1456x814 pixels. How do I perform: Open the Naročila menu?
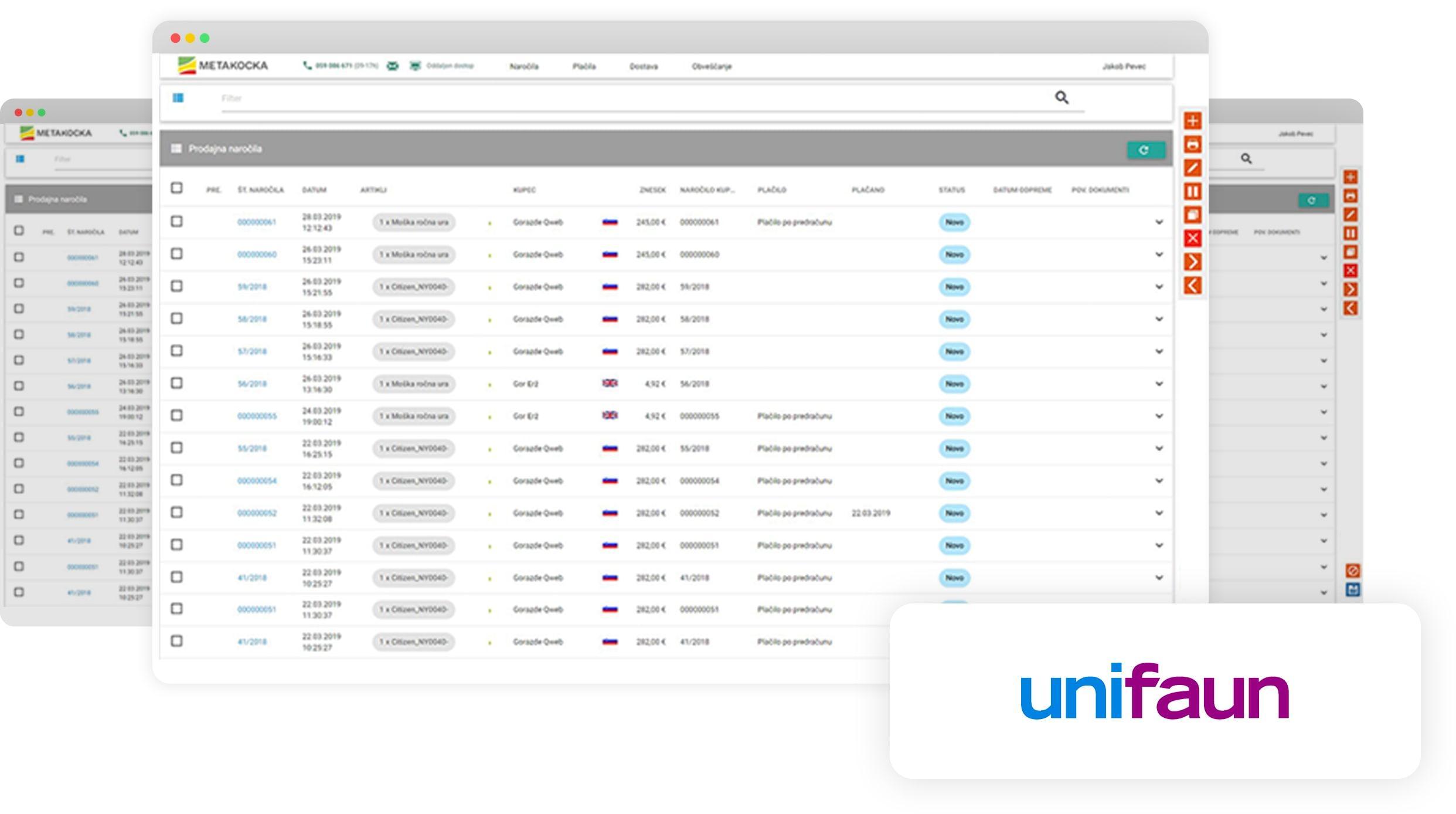point(524,66)
